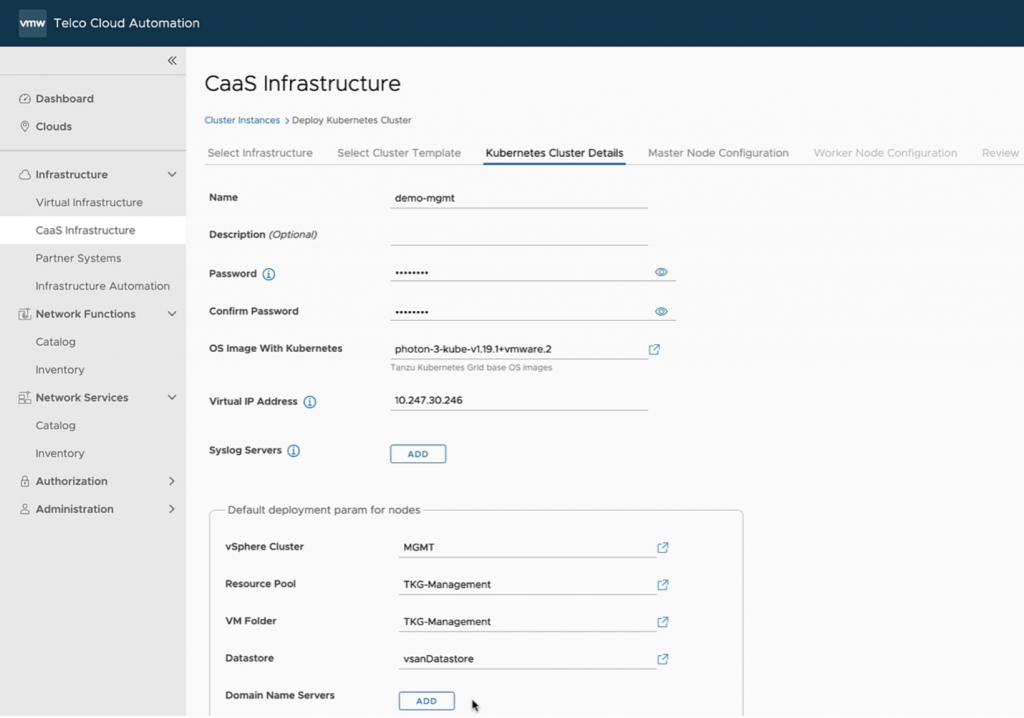Click the Description input field
The image size is (1024, 718).
click(x=518, y=235)
